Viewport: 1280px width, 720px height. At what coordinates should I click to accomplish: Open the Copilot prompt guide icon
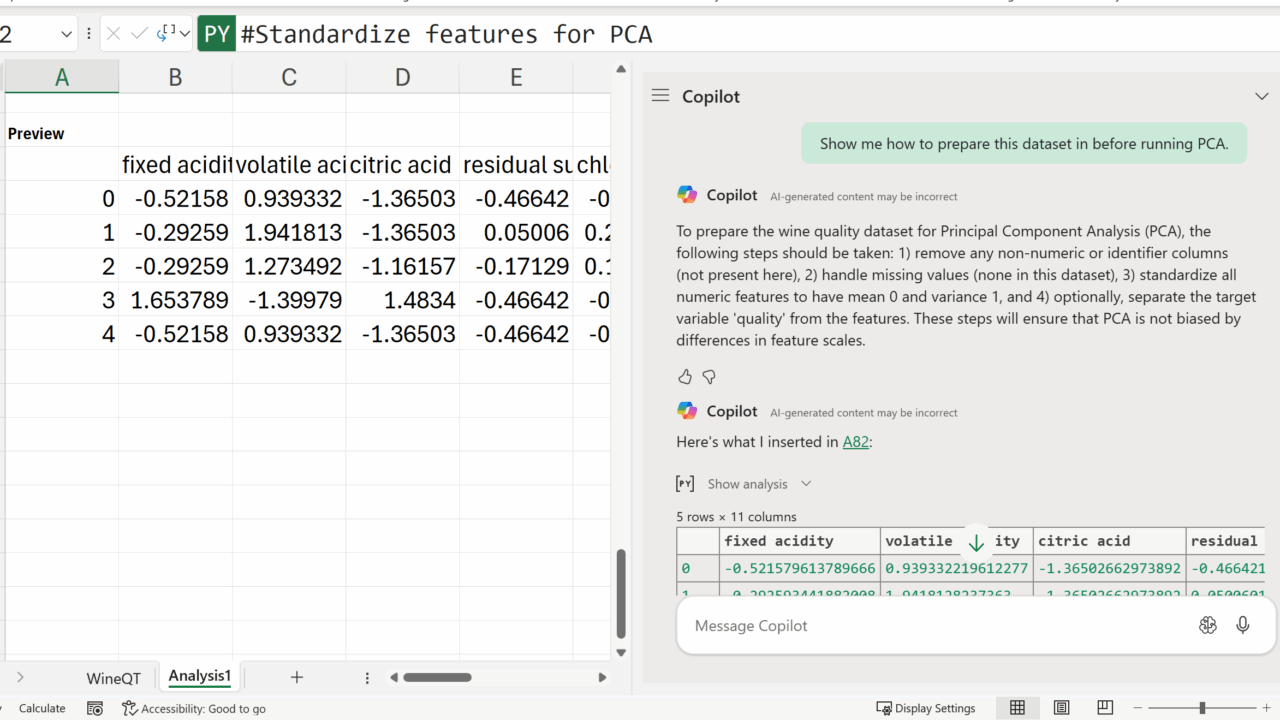tap(1207, 625)
